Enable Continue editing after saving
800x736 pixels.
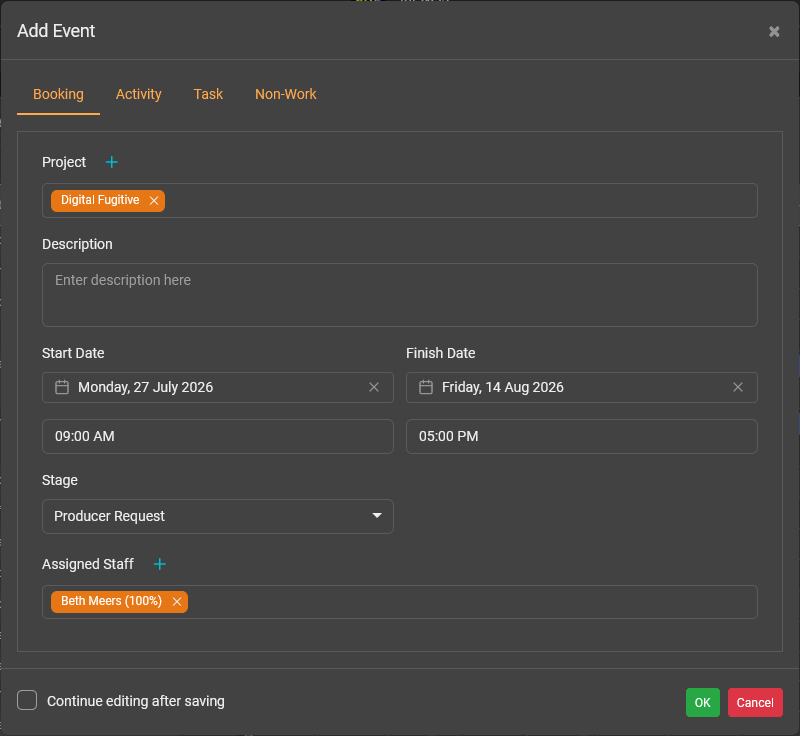27,701
